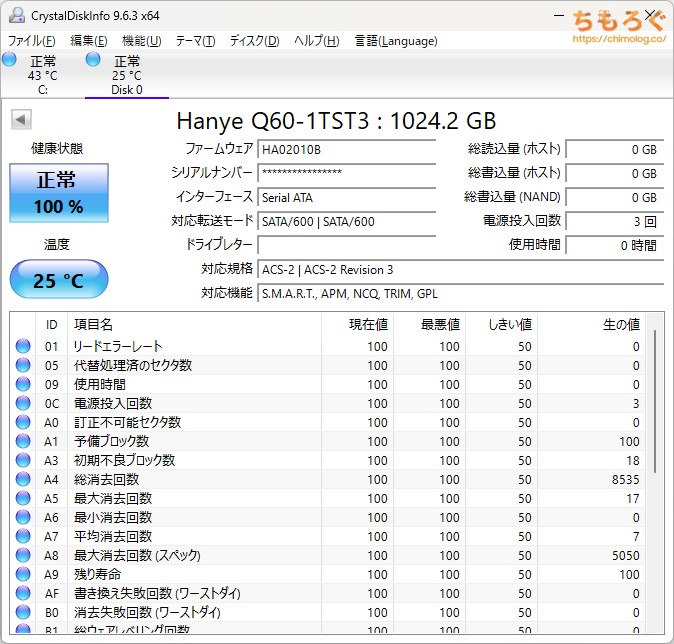Click the status icon for row A1
Image resolution: width=674 pixels, height=644 pixels.
(x=23, y=441)
